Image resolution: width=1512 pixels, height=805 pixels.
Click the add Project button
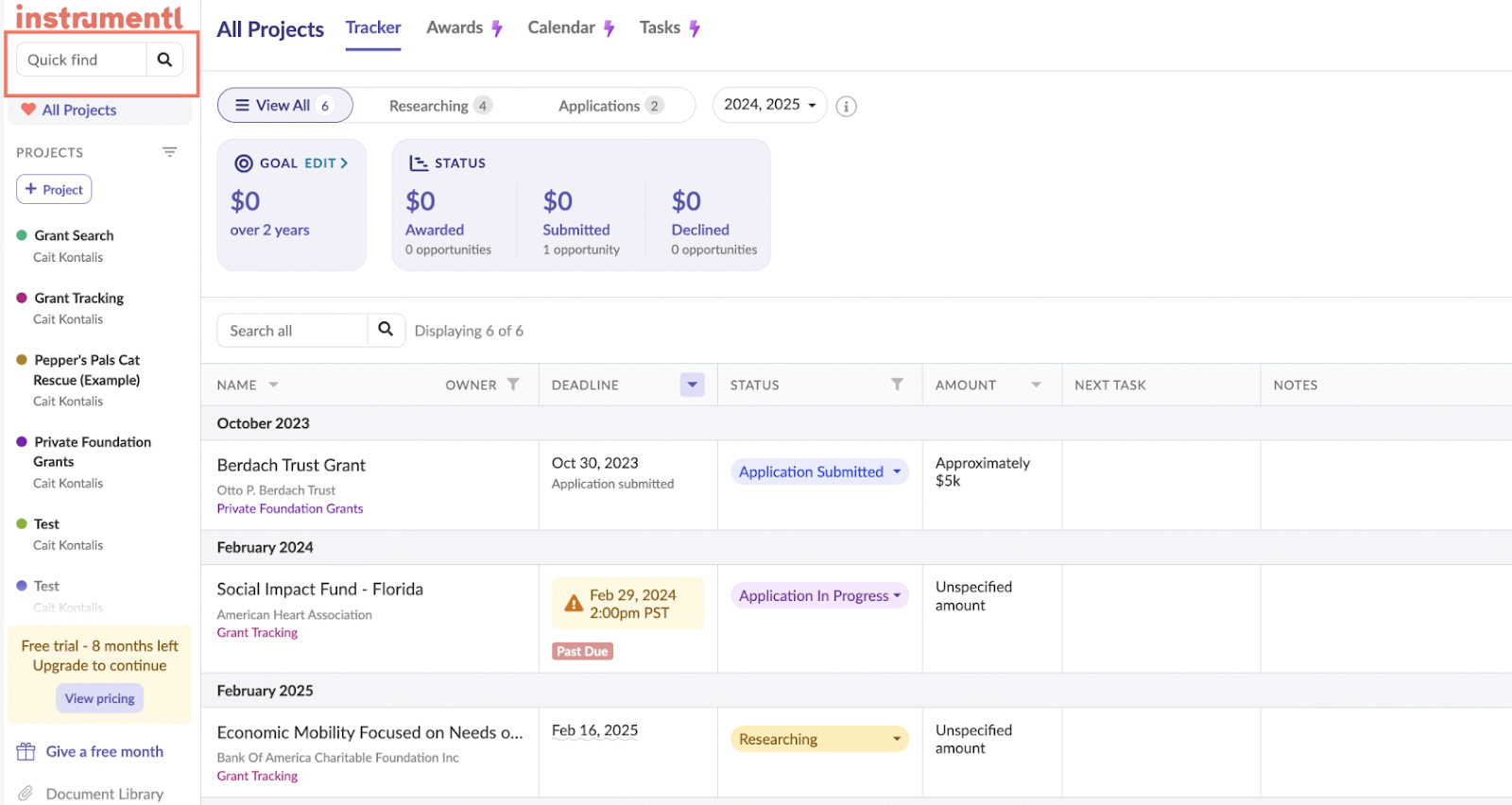[54, 189]
